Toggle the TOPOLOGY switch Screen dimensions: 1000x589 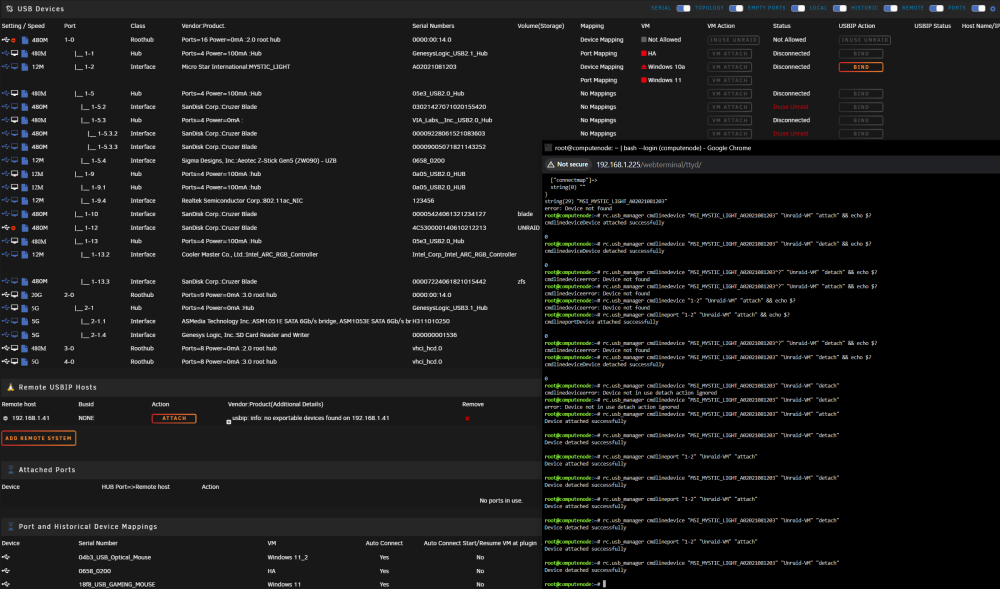pos(736,8)
